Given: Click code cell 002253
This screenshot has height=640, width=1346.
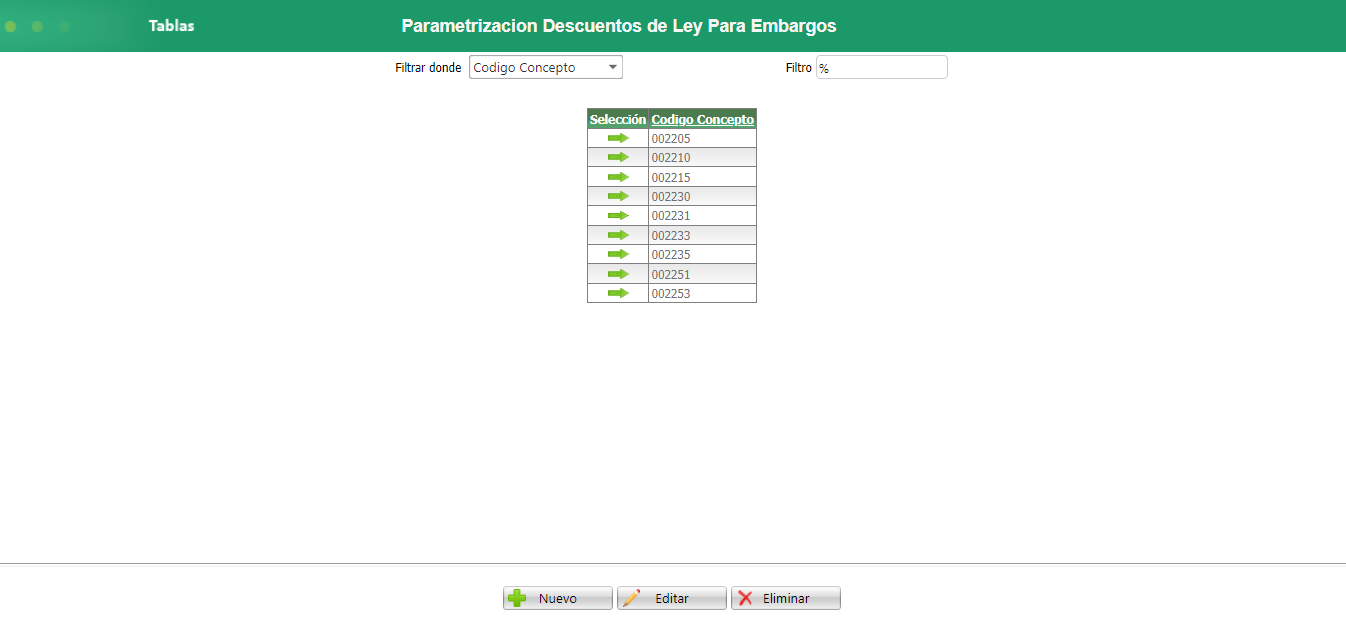Looking at the screenshot, I should tap(702, 293).
